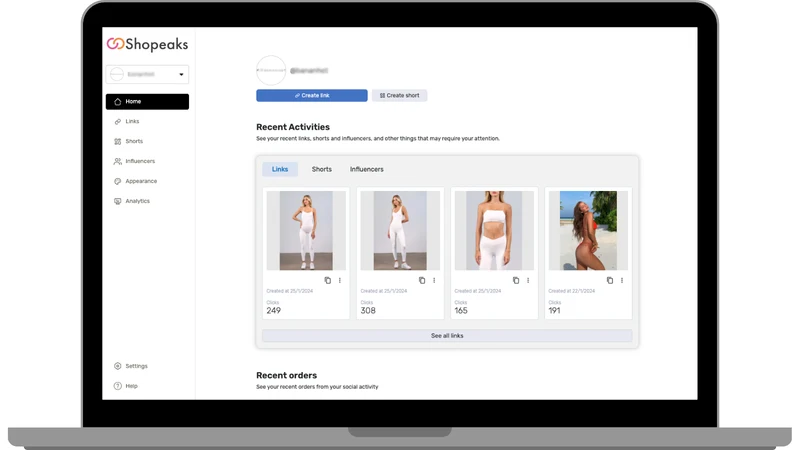Open more options for 165-click link

click(528, 281)
